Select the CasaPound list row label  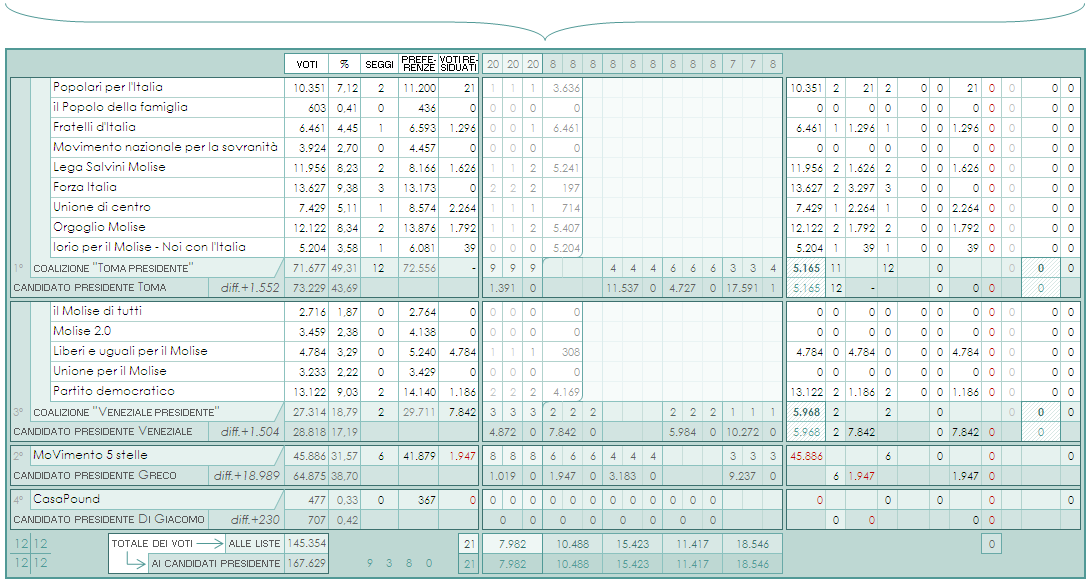(x=66, y=499)
